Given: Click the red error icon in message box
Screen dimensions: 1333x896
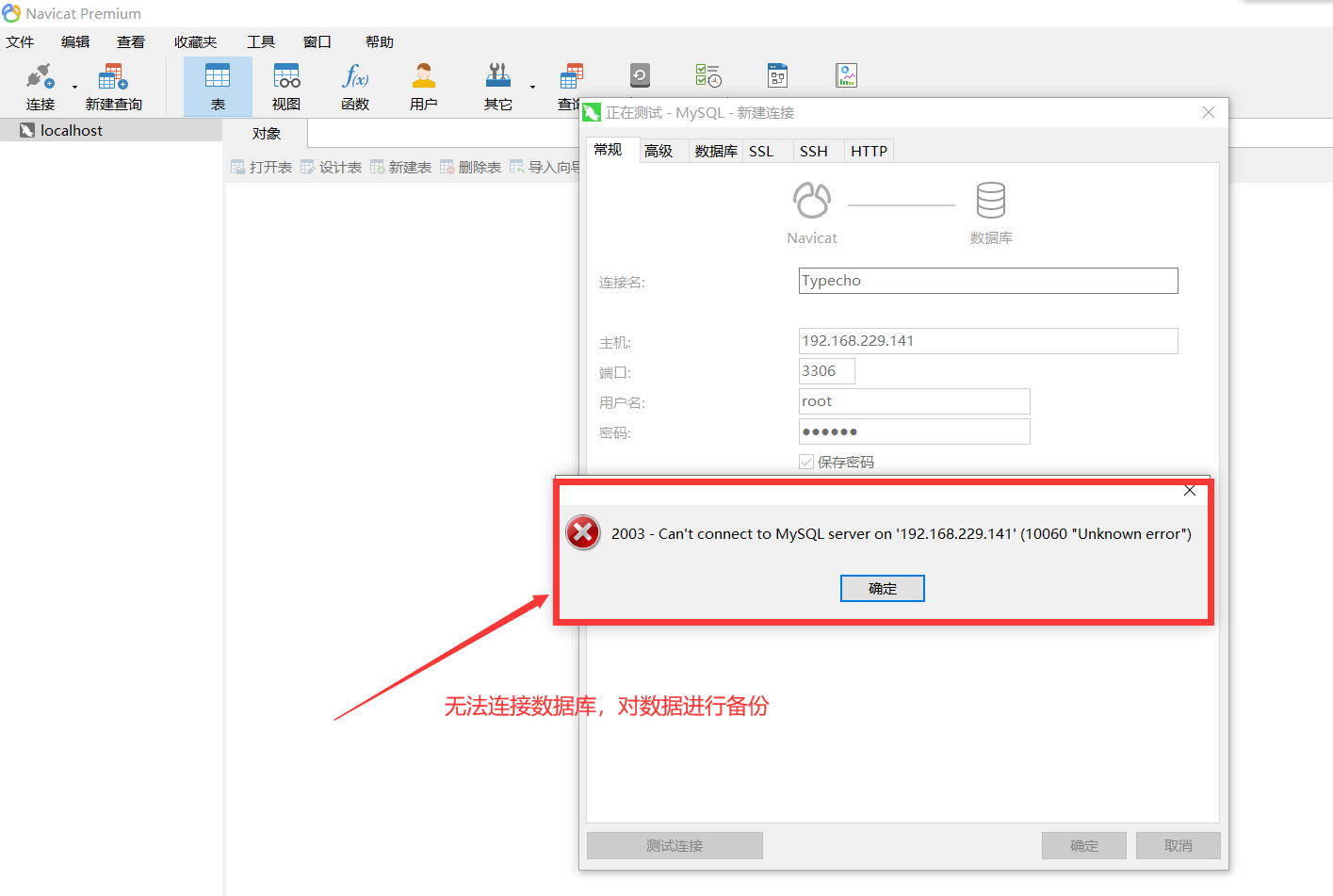Looking at the screenshot, I should point(583,532).
